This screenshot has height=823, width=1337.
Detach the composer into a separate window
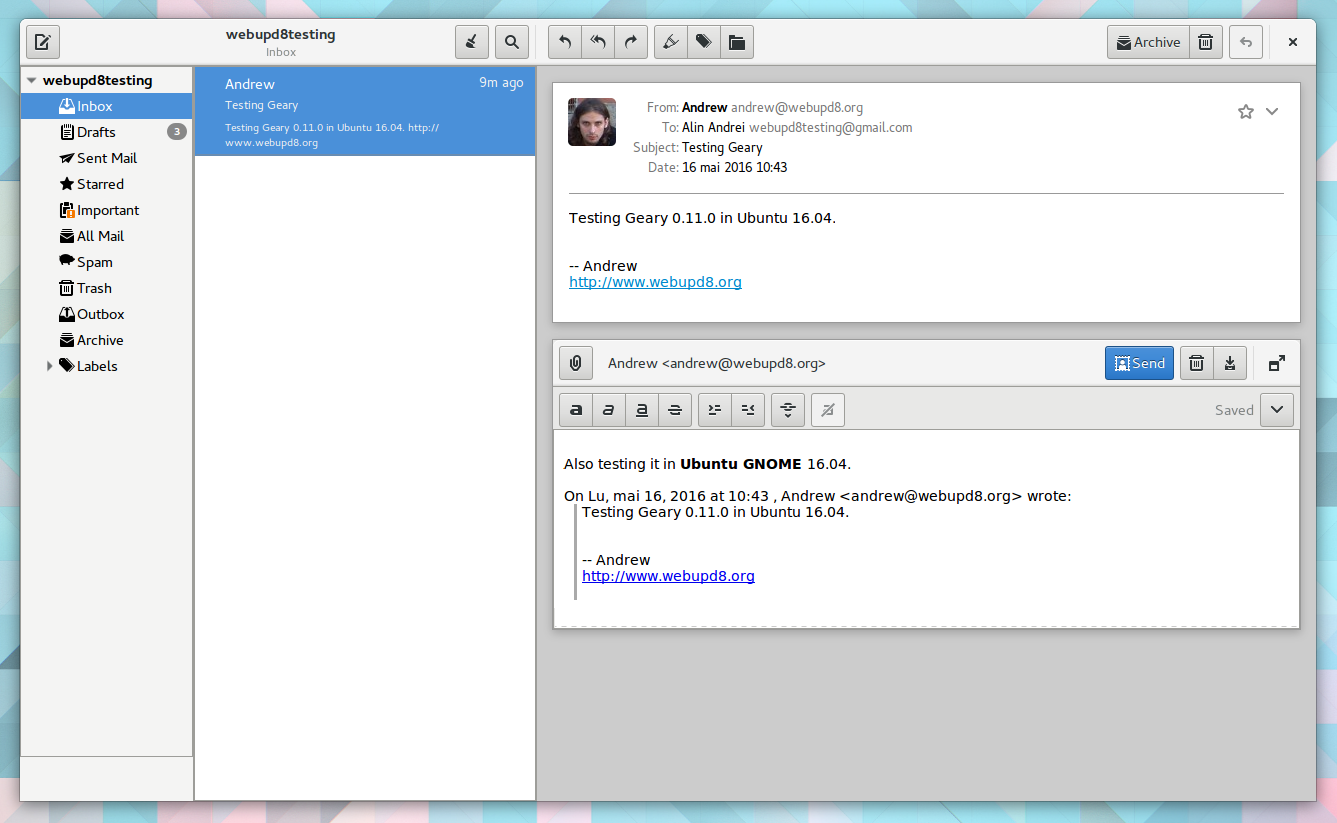pyautogui.click(x=1276, y=363)
